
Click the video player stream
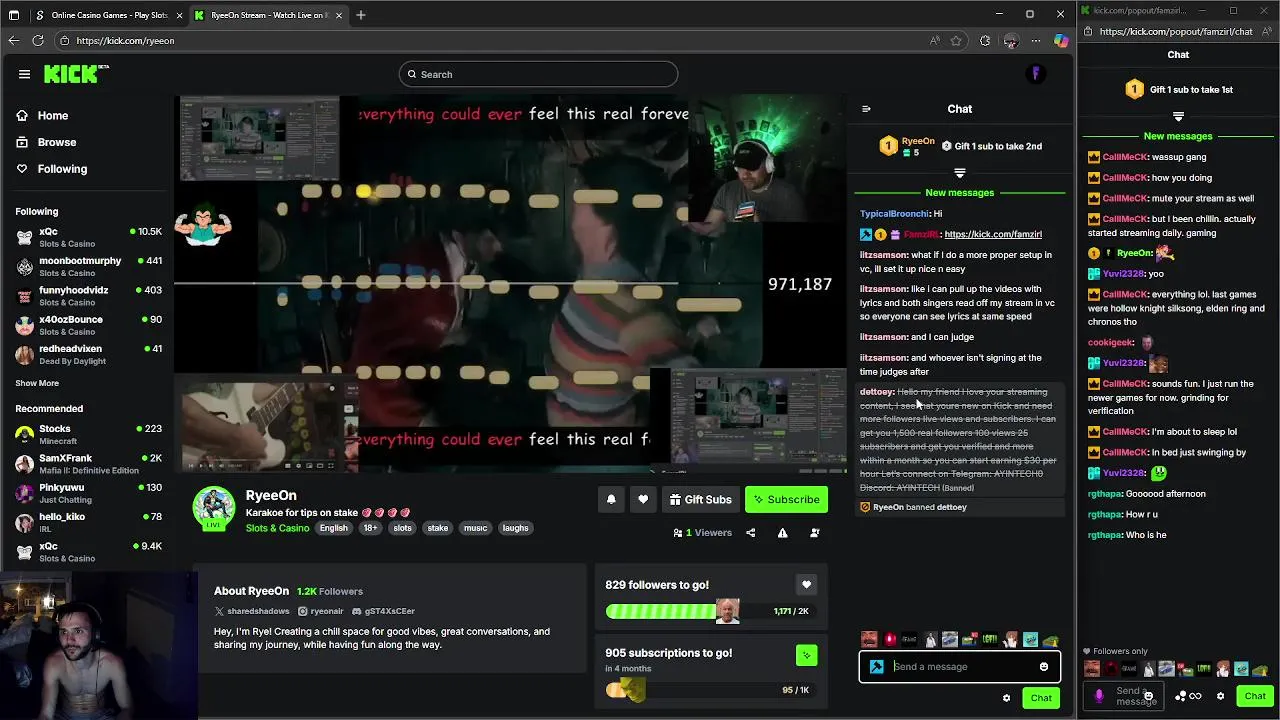[510, 284]
